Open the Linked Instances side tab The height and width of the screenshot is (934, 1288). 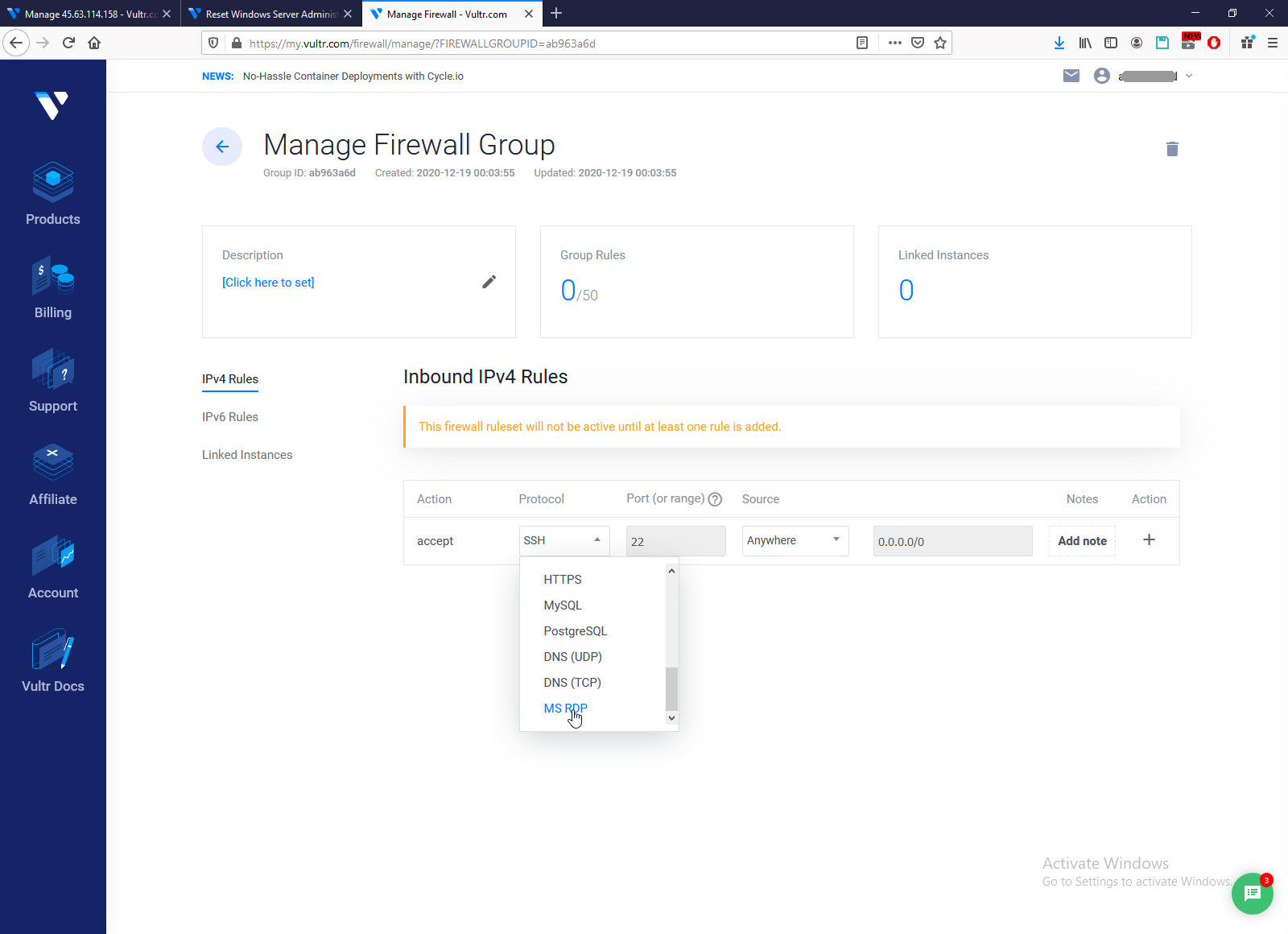pyautogui.click(x=247, y=455)
